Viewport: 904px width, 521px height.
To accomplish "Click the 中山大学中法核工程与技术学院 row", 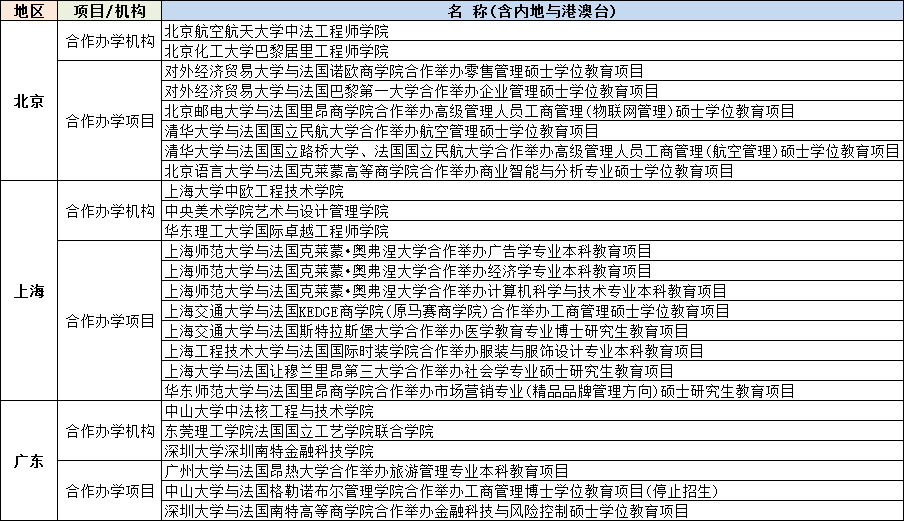I will tap(532, 411).
